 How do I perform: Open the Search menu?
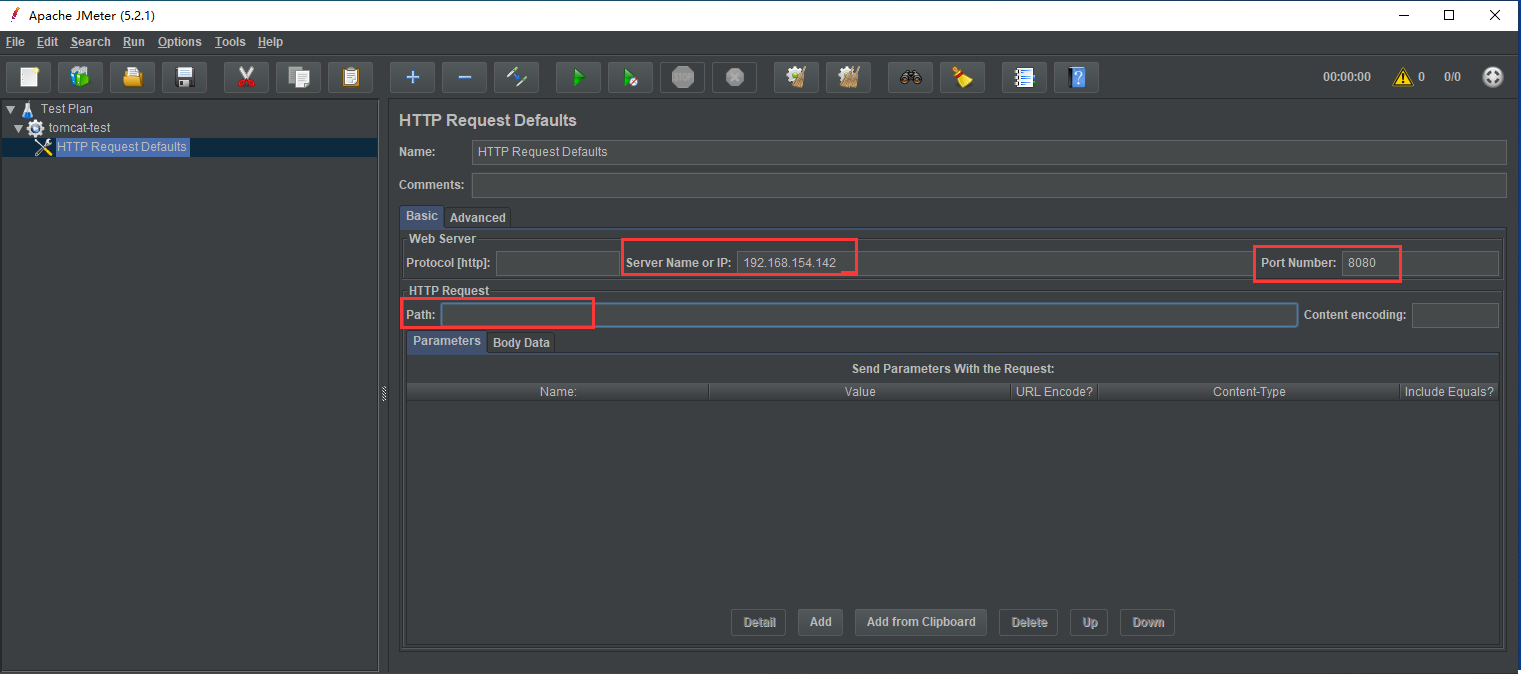[90, 42]
